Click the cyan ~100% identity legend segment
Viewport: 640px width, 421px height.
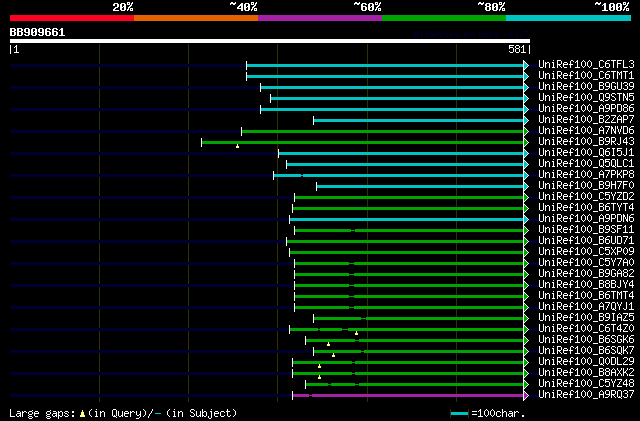tap(568, 18)
